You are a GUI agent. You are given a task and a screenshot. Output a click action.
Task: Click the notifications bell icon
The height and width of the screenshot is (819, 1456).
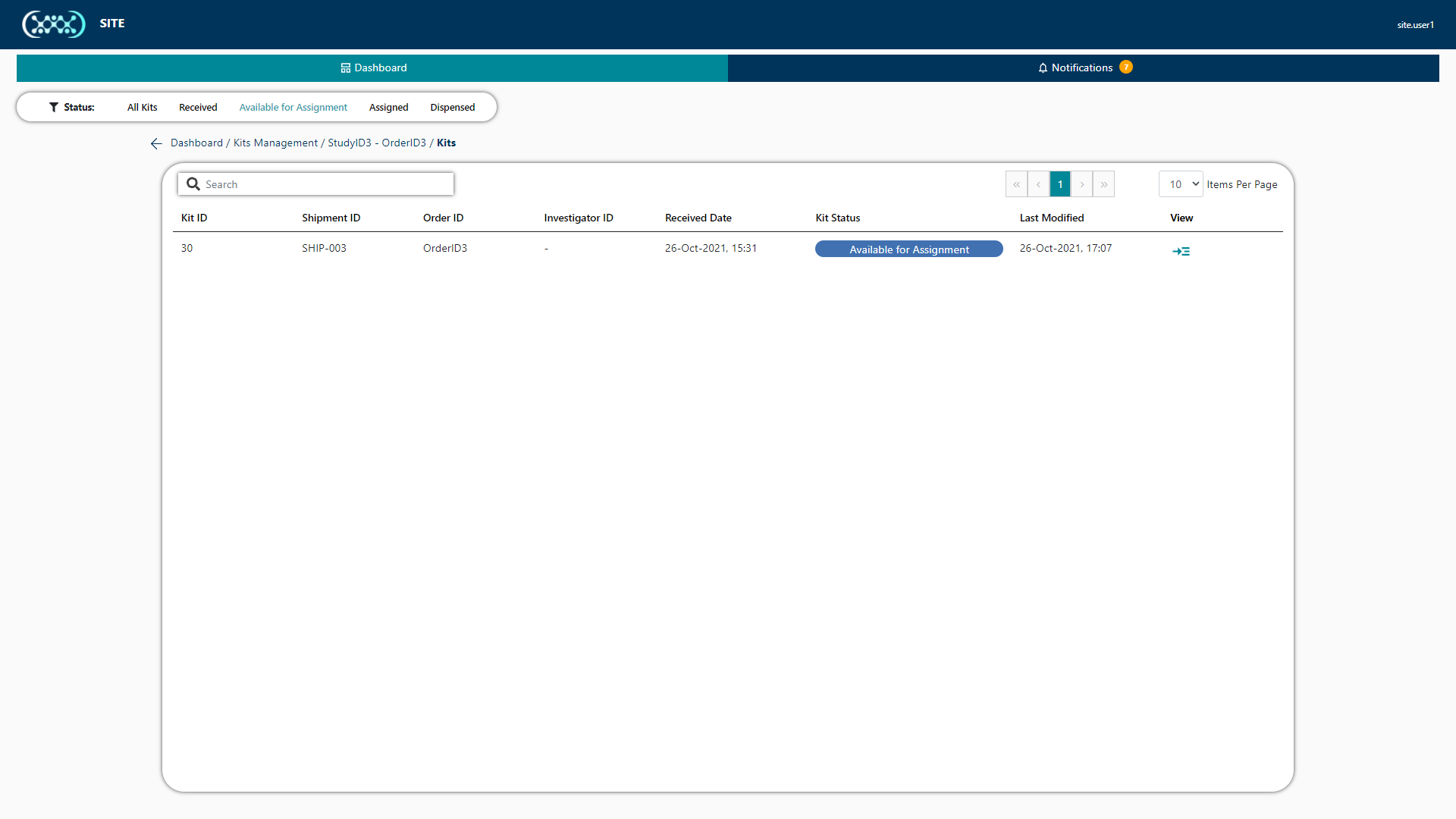pyautogui.click(x=1043, y=67)
